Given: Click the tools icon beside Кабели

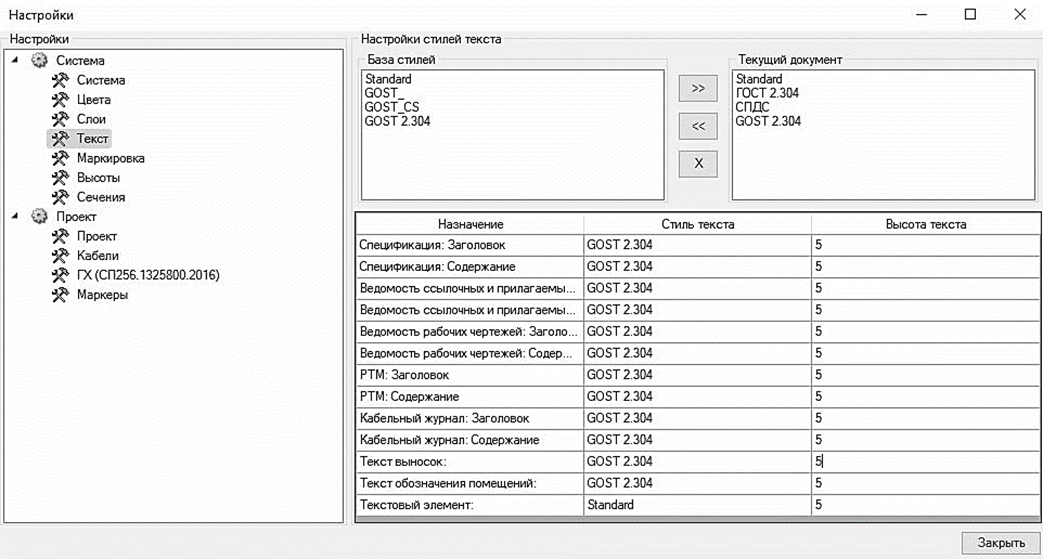Looking at the screenshot, I should (x=59, y=256).
